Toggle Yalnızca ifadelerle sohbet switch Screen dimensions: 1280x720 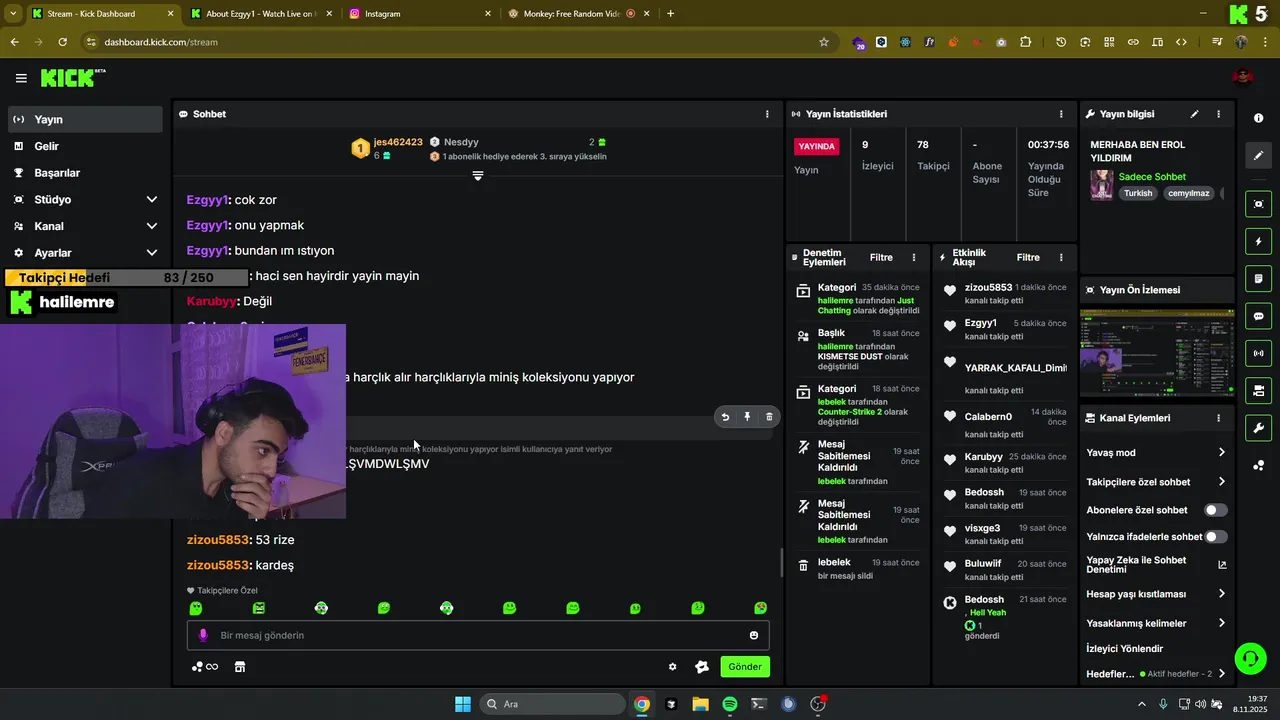pyautogui.click(x=1216, y=537)
